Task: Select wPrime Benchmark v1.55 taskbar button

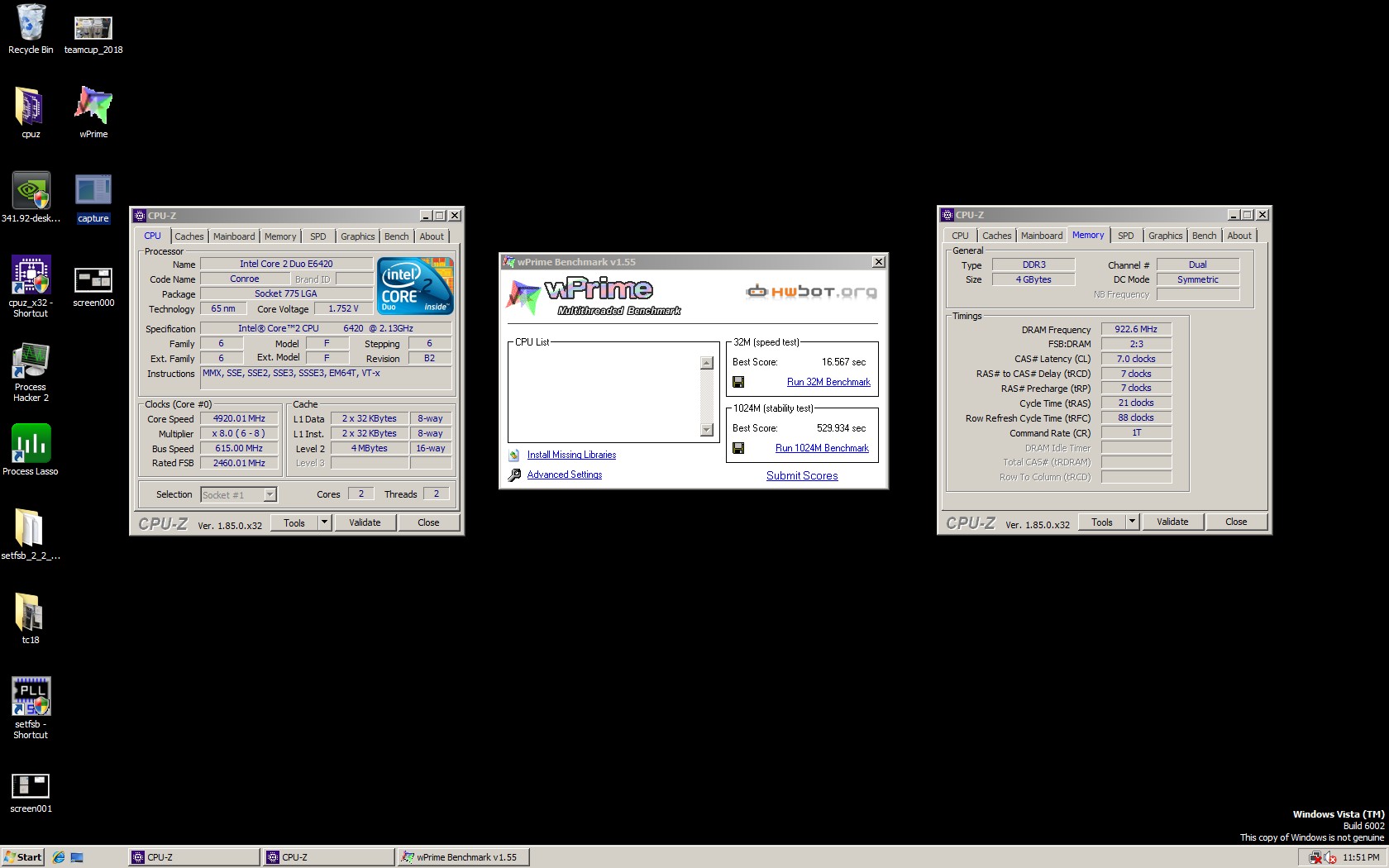Action: pyautogui.click(x=463, y=857)
